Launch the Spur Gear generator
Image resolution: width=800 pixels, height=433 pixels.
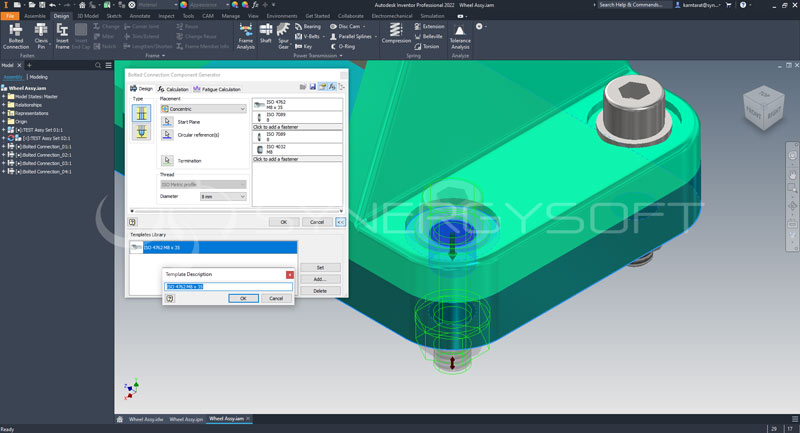283,37
